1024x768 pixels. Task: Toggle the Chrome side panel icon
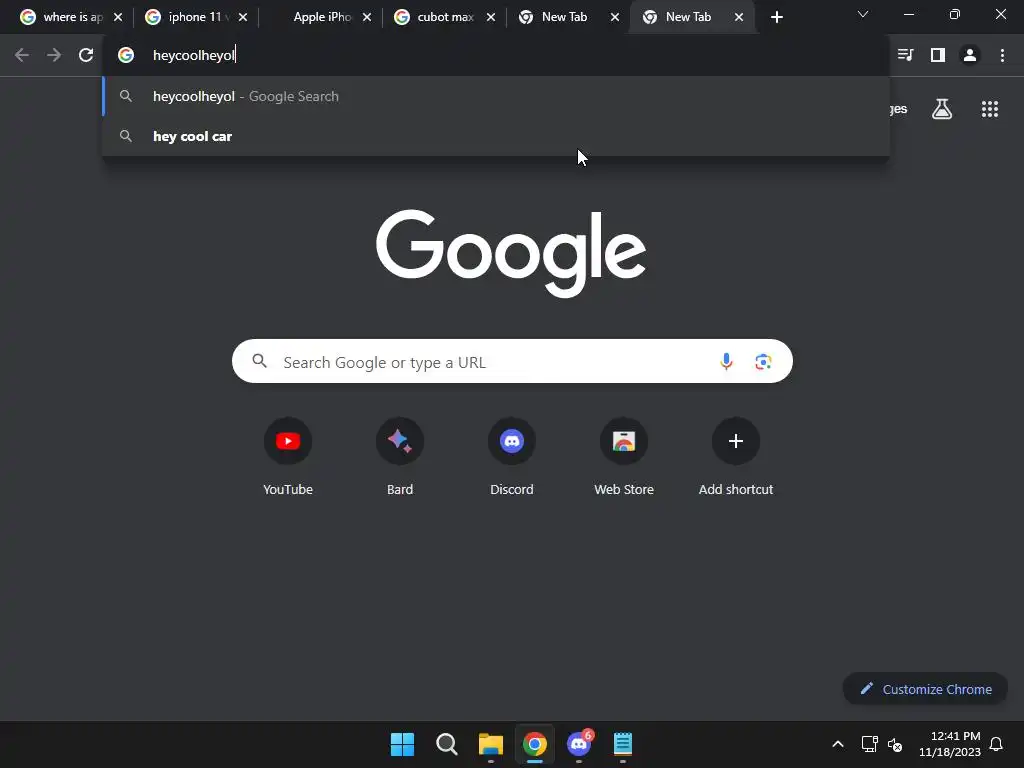938,56
